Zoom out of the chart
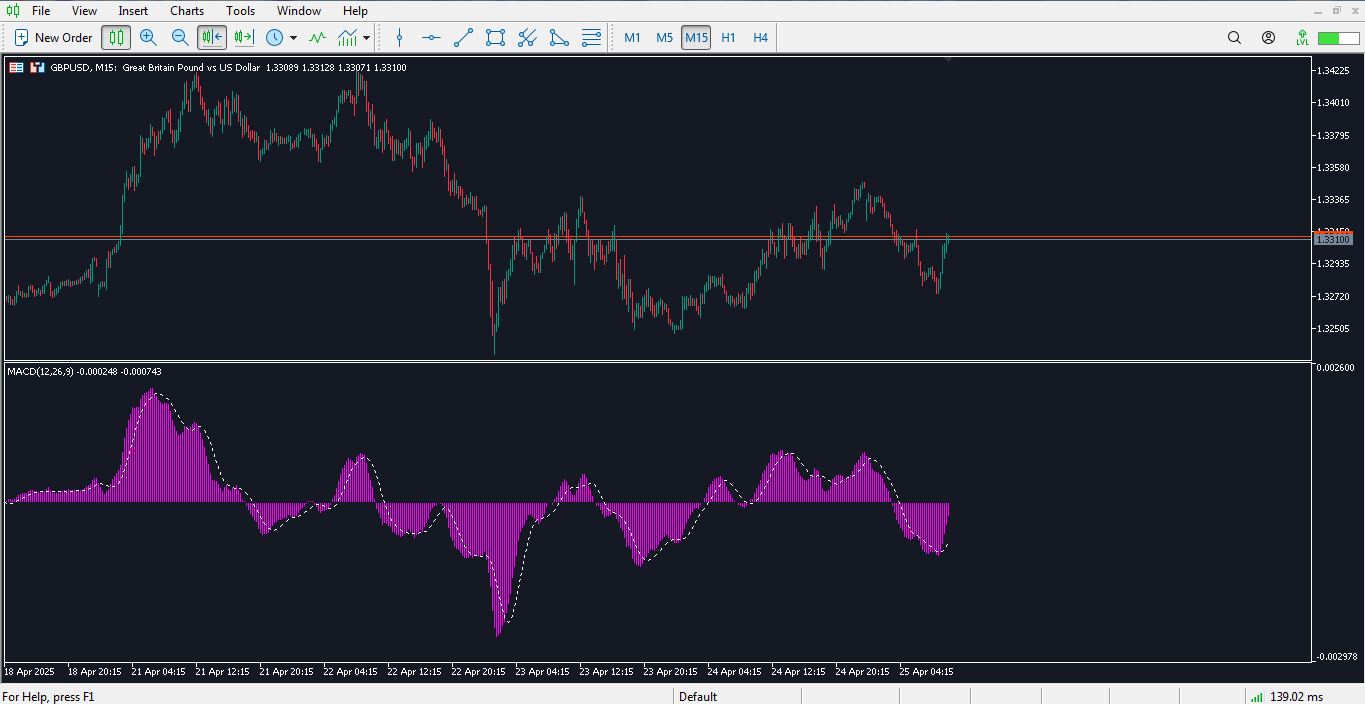This screenshot has width=1365, height=704. click(180, 38)
